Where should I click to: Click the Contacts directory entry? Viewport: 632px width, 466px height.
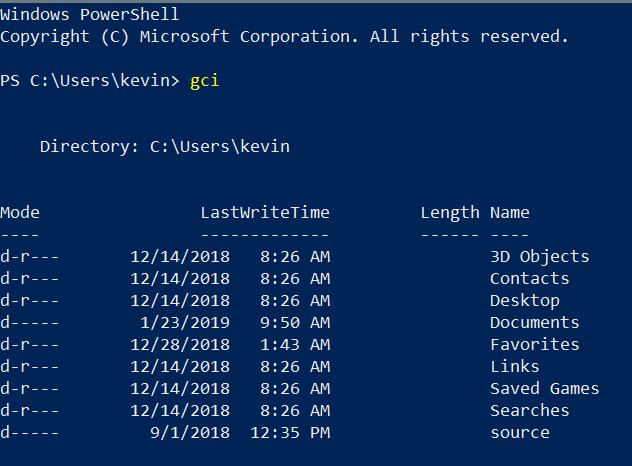pyautogui.click(x=529, y=279)
